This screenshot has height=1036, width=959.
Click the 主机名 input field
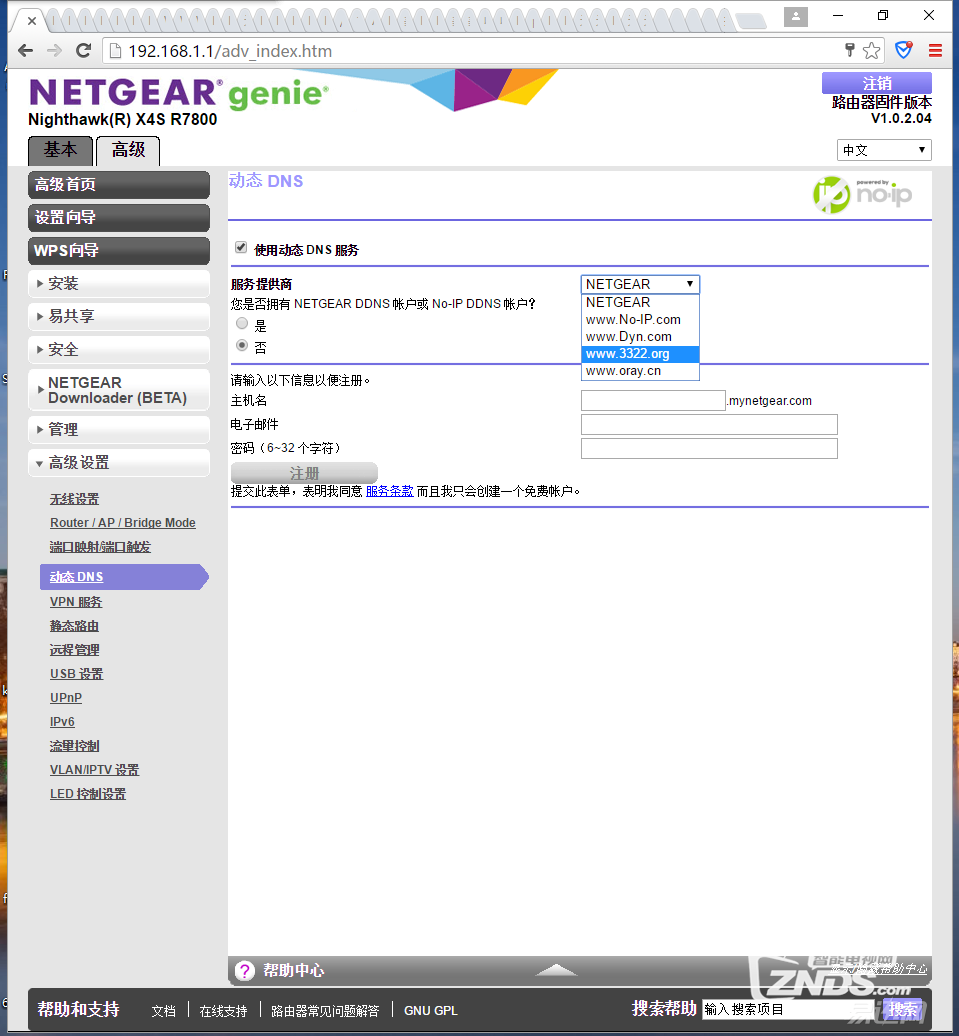click(x=653, y=401)
